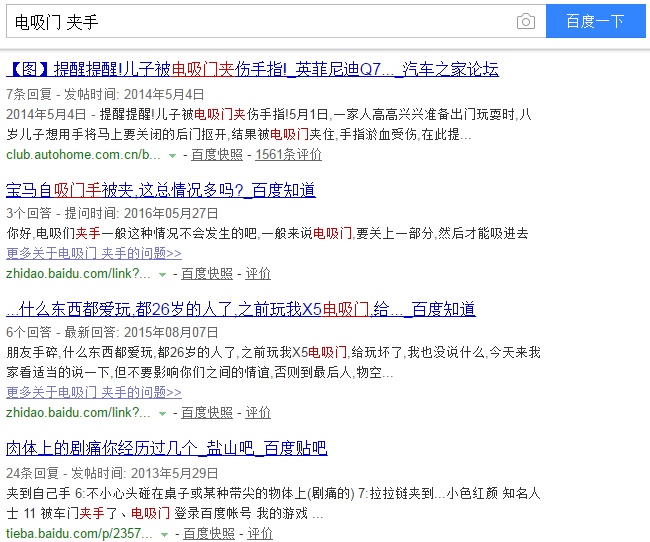Open the 1561条评价 reviews link
650x542 pixels.
(288, 155)
